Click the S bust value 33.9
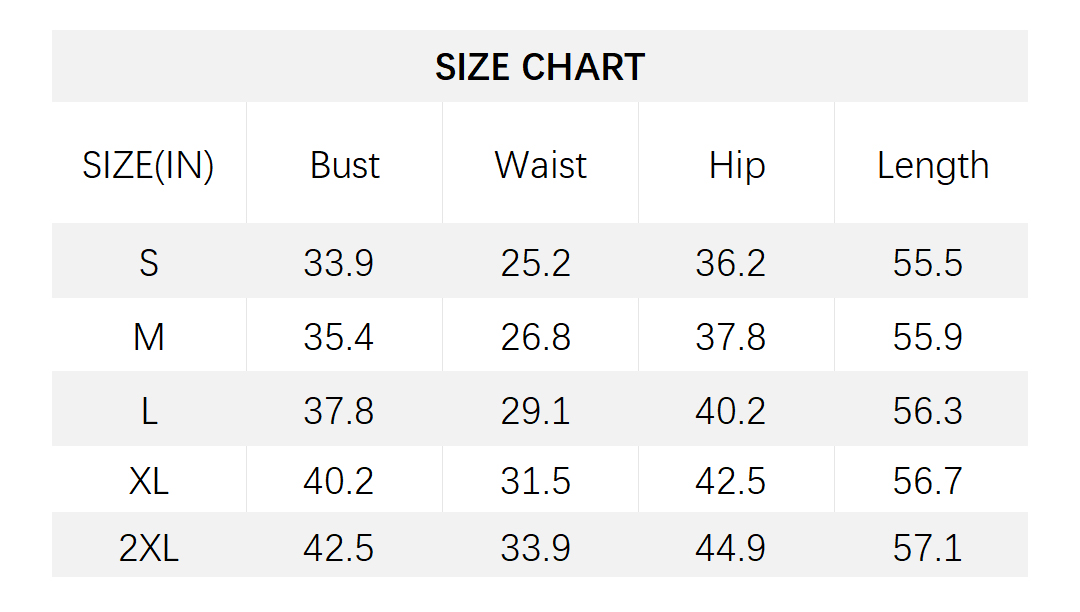 pyautogui.click(x=339, y=263)
